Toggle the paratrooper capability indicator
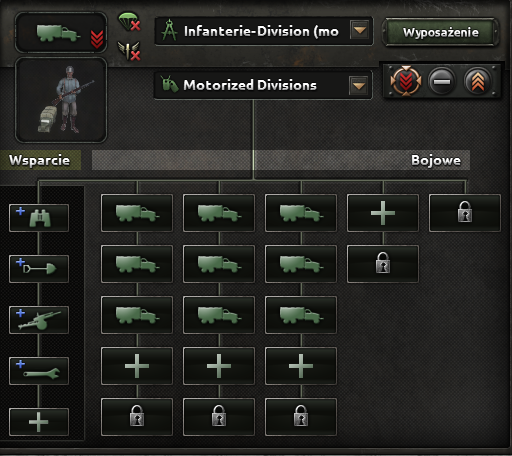512x456 pixels. 129,22
